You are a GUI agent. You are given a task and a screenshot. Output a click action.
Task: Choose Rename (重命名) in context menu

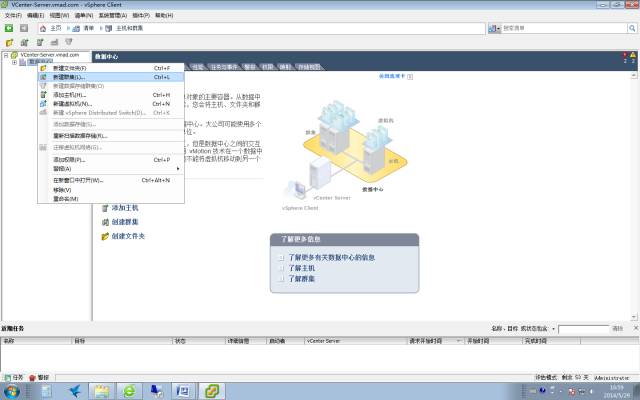(111, 199)
